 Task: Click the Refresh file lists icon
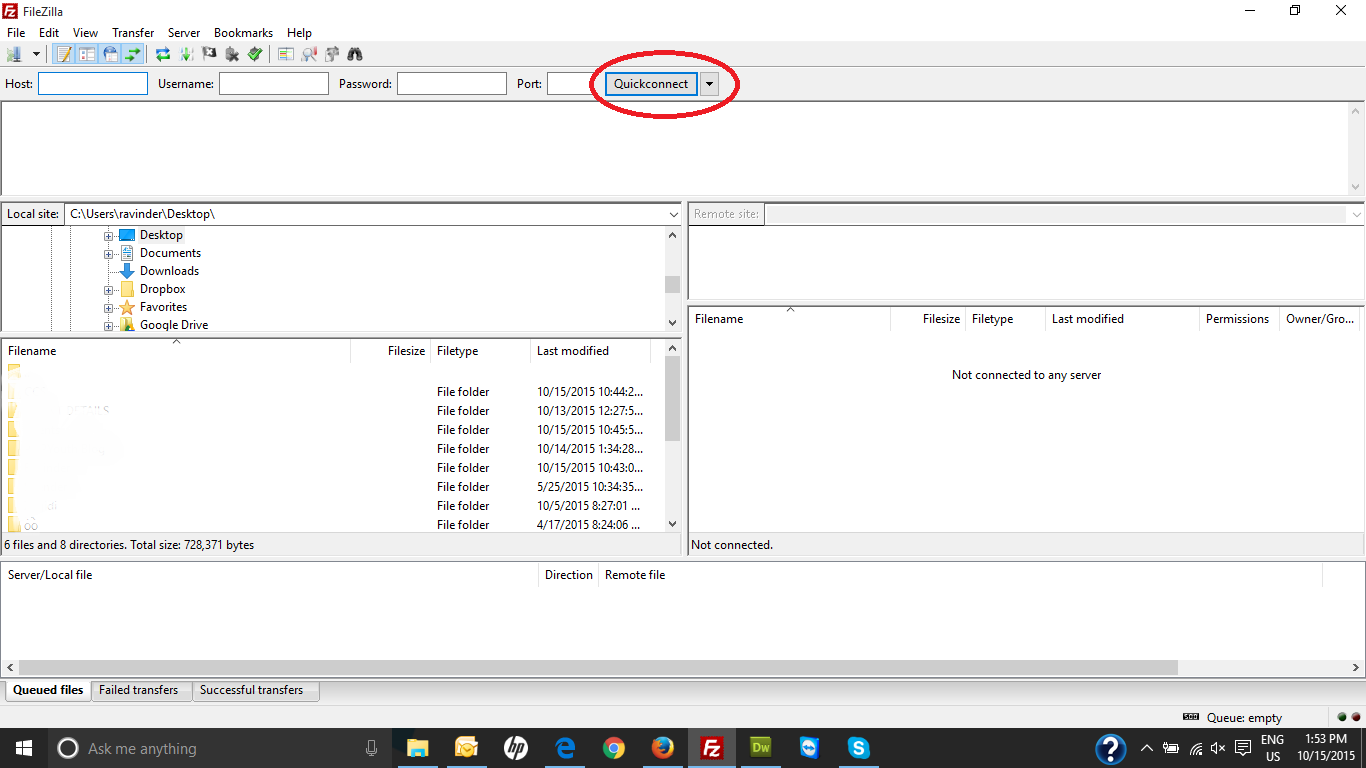pyautogui.click(x=162, y=54)
